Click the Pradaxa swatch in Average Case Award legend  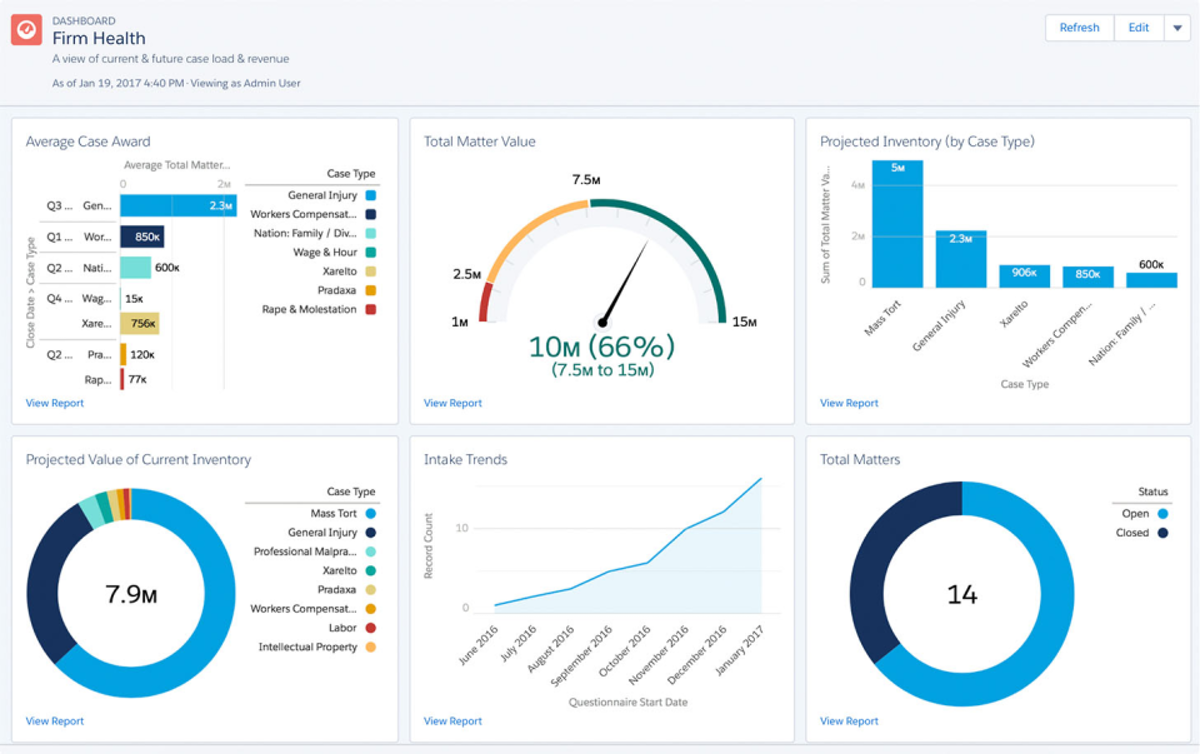371,291
